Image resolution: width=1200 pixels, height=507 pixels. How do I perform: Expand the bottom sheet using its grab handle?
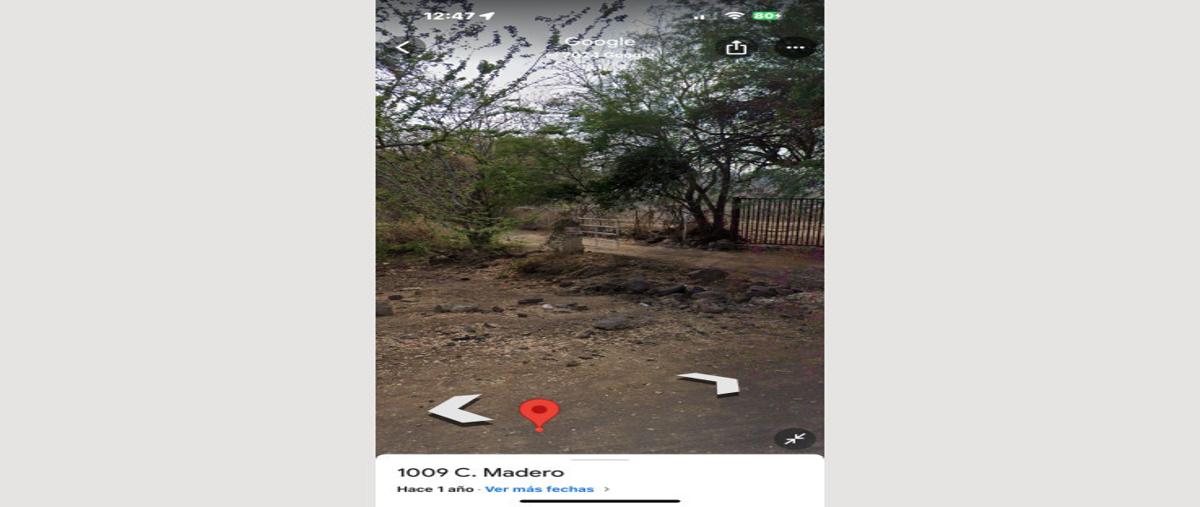tap(600, 459)
